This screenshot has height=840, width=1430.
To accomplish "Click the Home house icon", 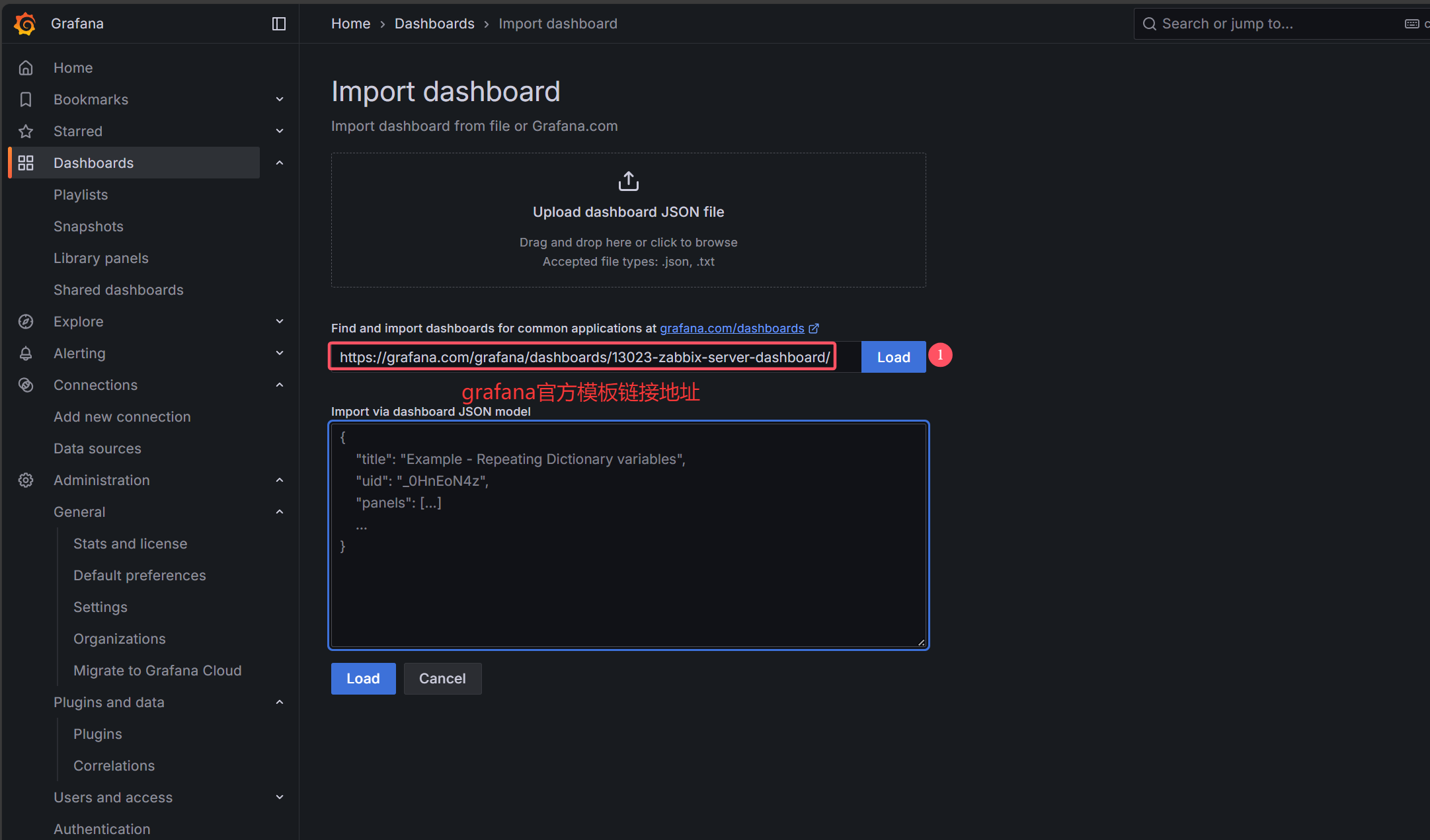I will click(x=26, y=68).
